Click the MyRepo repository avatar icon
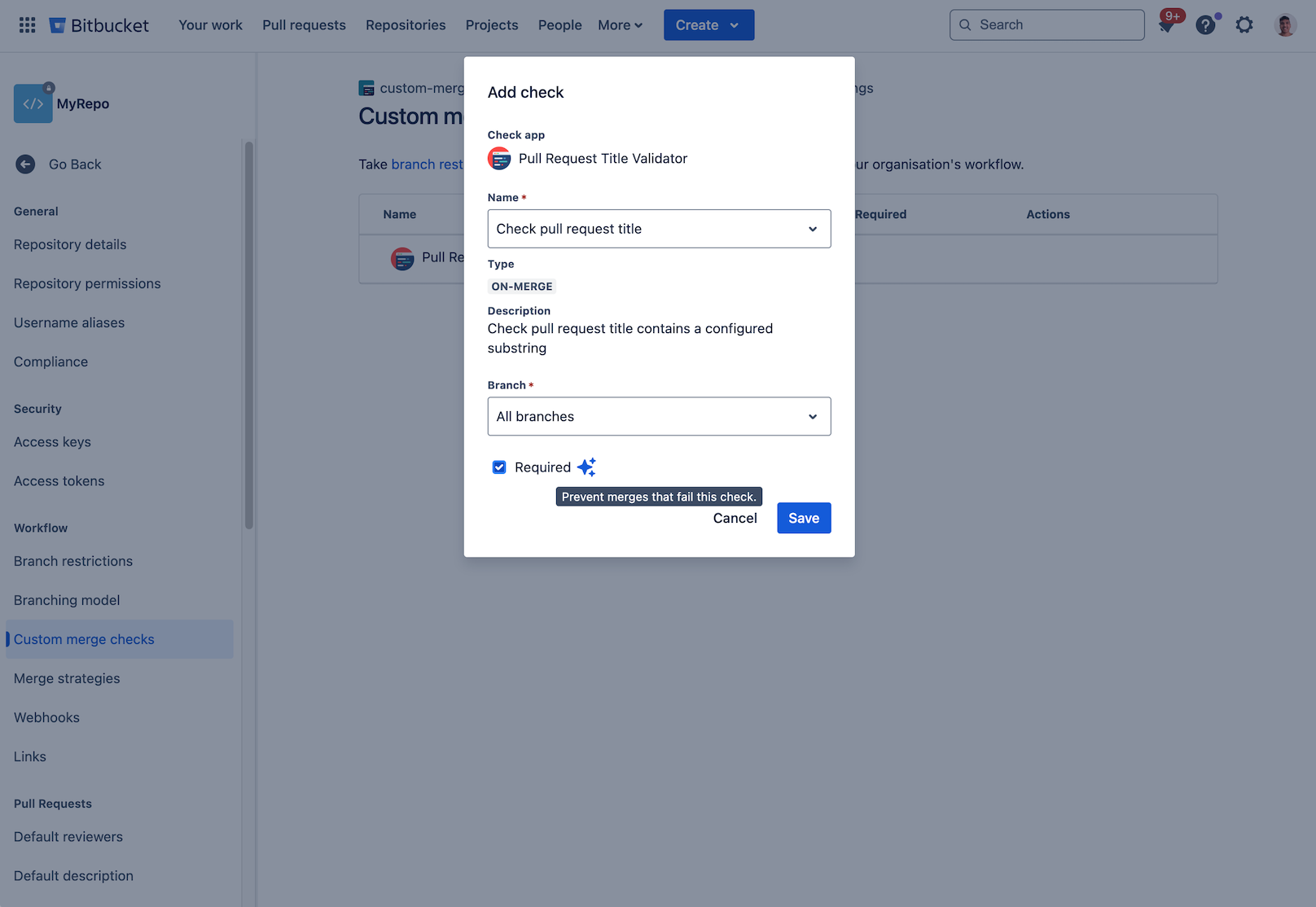 tap(33, 103)
